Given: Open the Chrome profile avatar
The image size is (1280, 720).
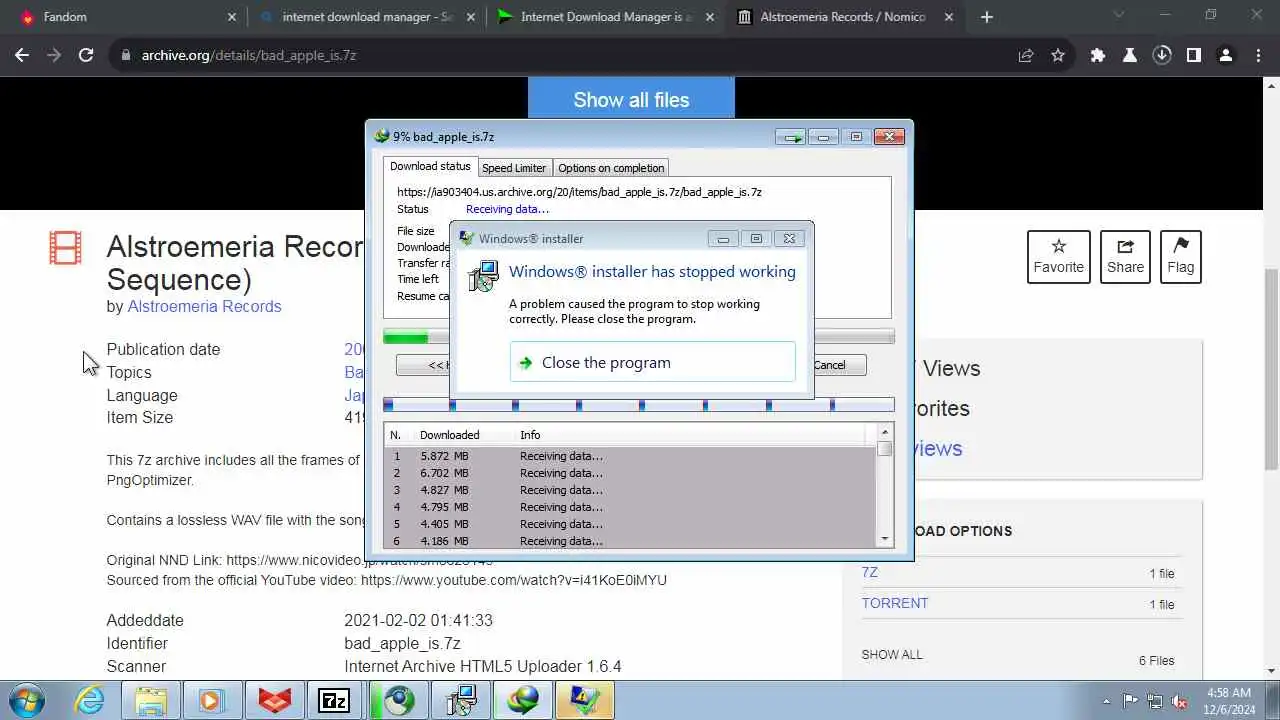Looking at the screenshot, I should point(1226,56).
